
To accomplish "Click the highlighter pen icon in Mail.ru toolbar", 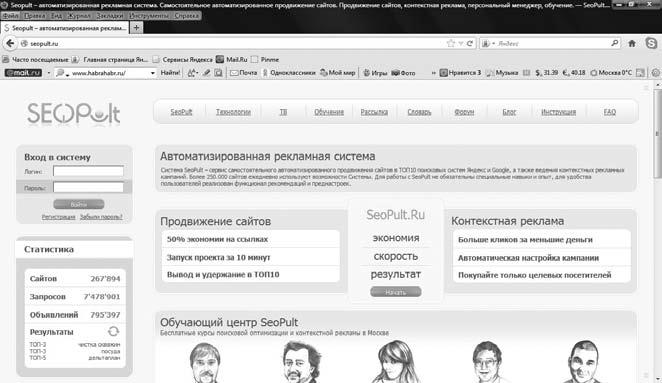I will 206,73.
